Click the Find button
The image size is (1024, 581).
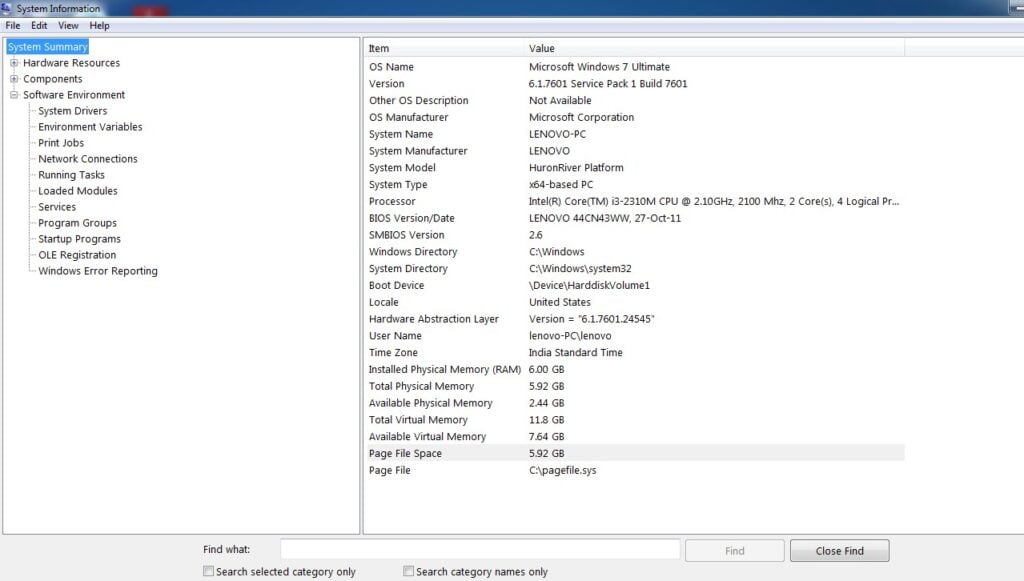[734, 550]
